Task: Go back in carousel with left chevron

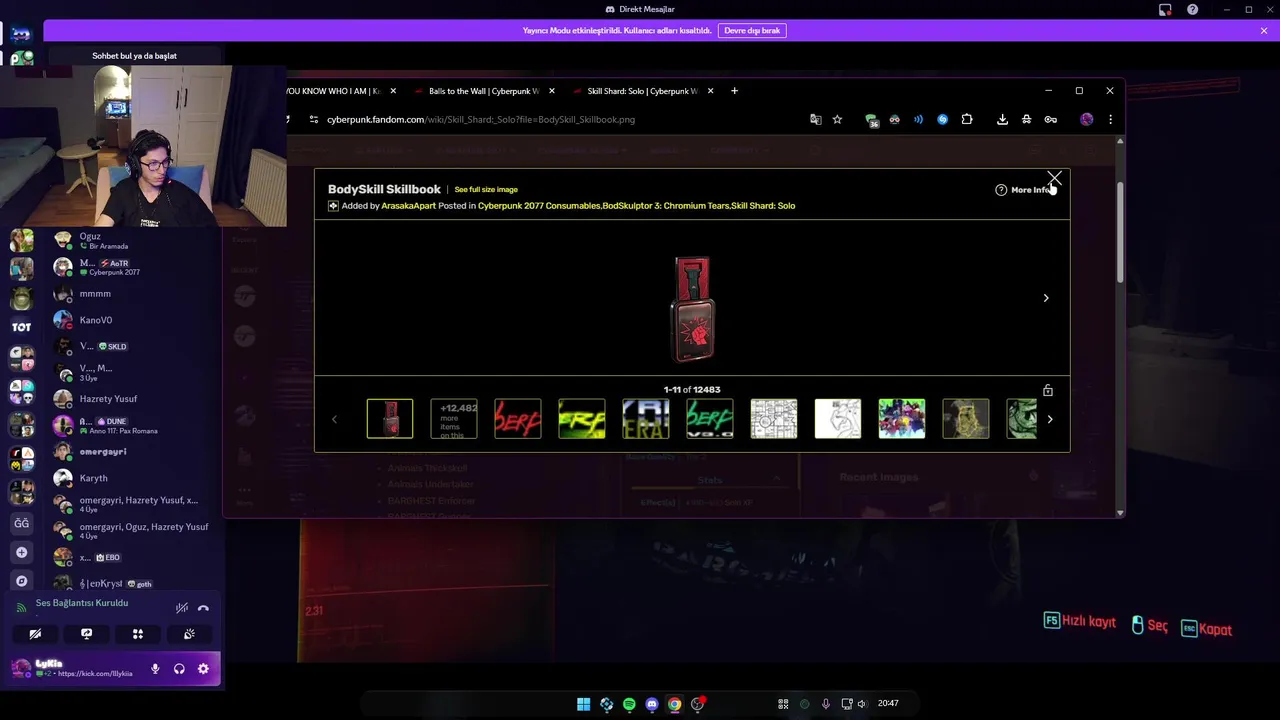Action: click(334, 419)
